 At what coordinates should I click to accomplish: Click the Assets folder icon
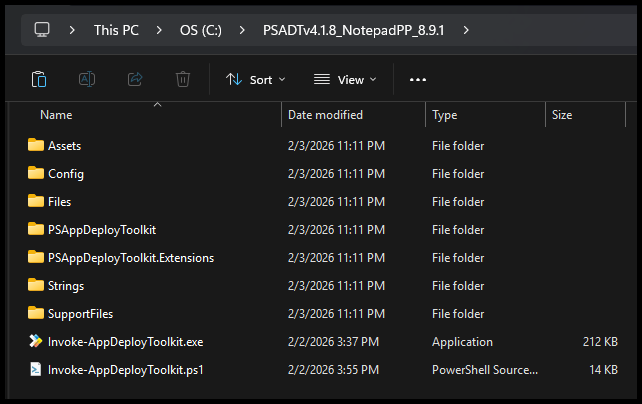(x=36, y=145)
